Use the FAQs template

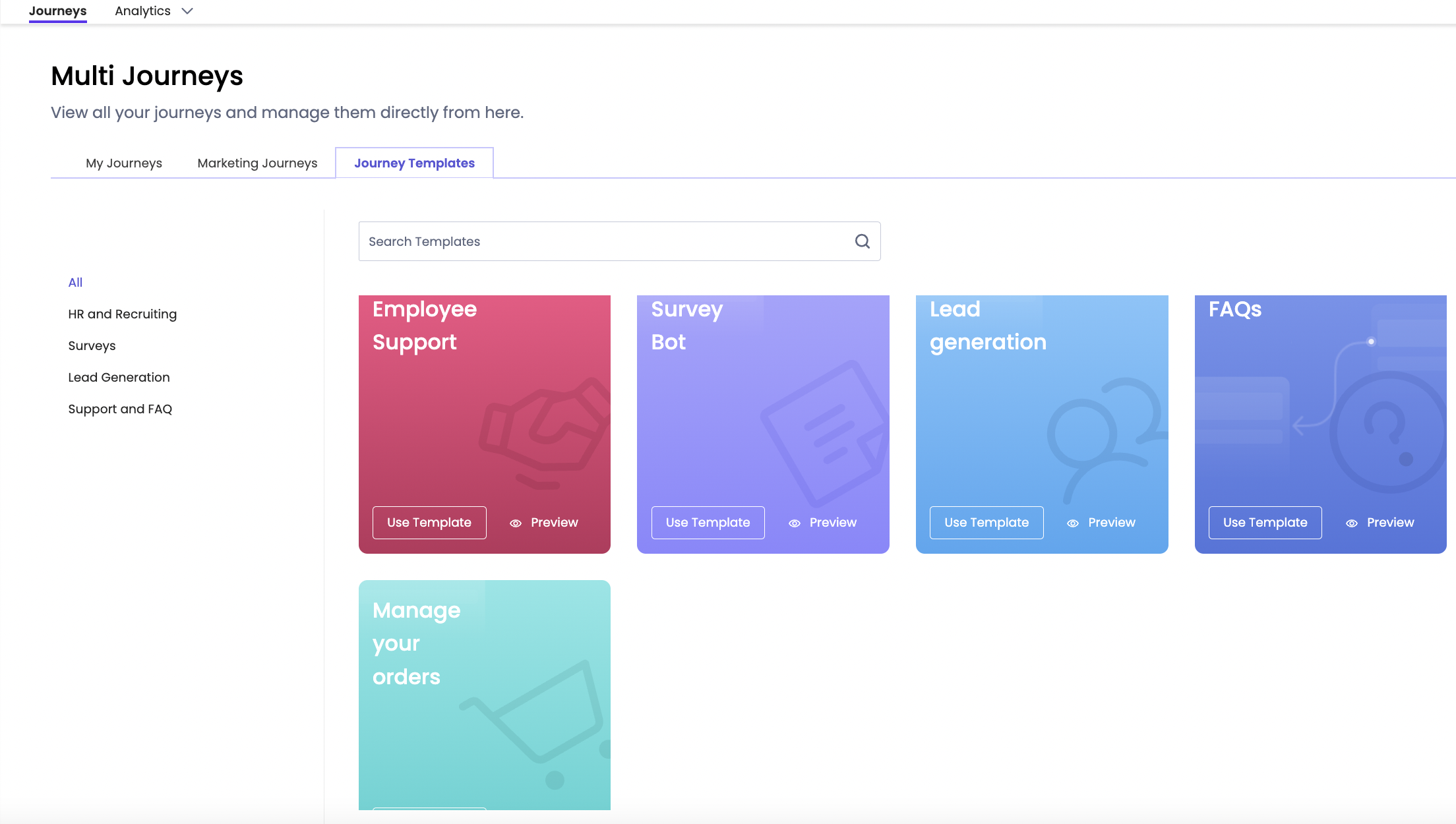click(1265, 522)
